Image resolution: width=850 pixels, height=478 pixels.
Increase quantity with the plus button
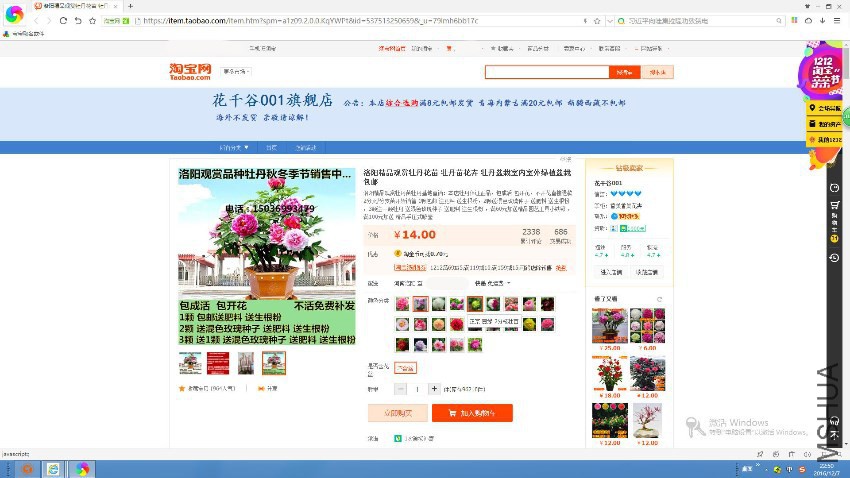[434, 389]
